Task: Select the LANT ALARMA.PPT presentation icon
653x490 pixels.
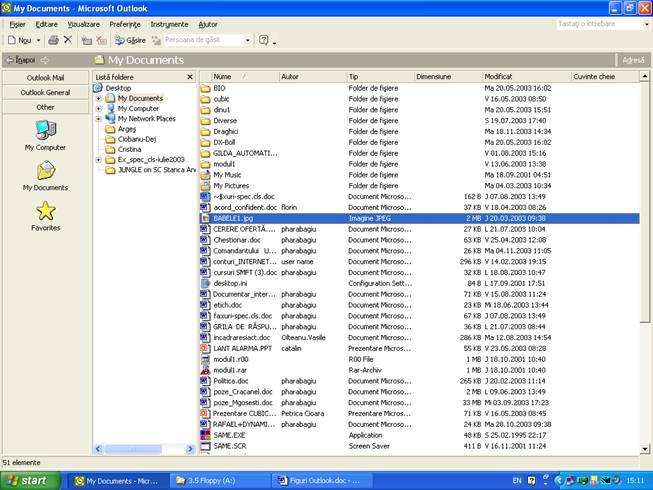Action: (205, 348)
